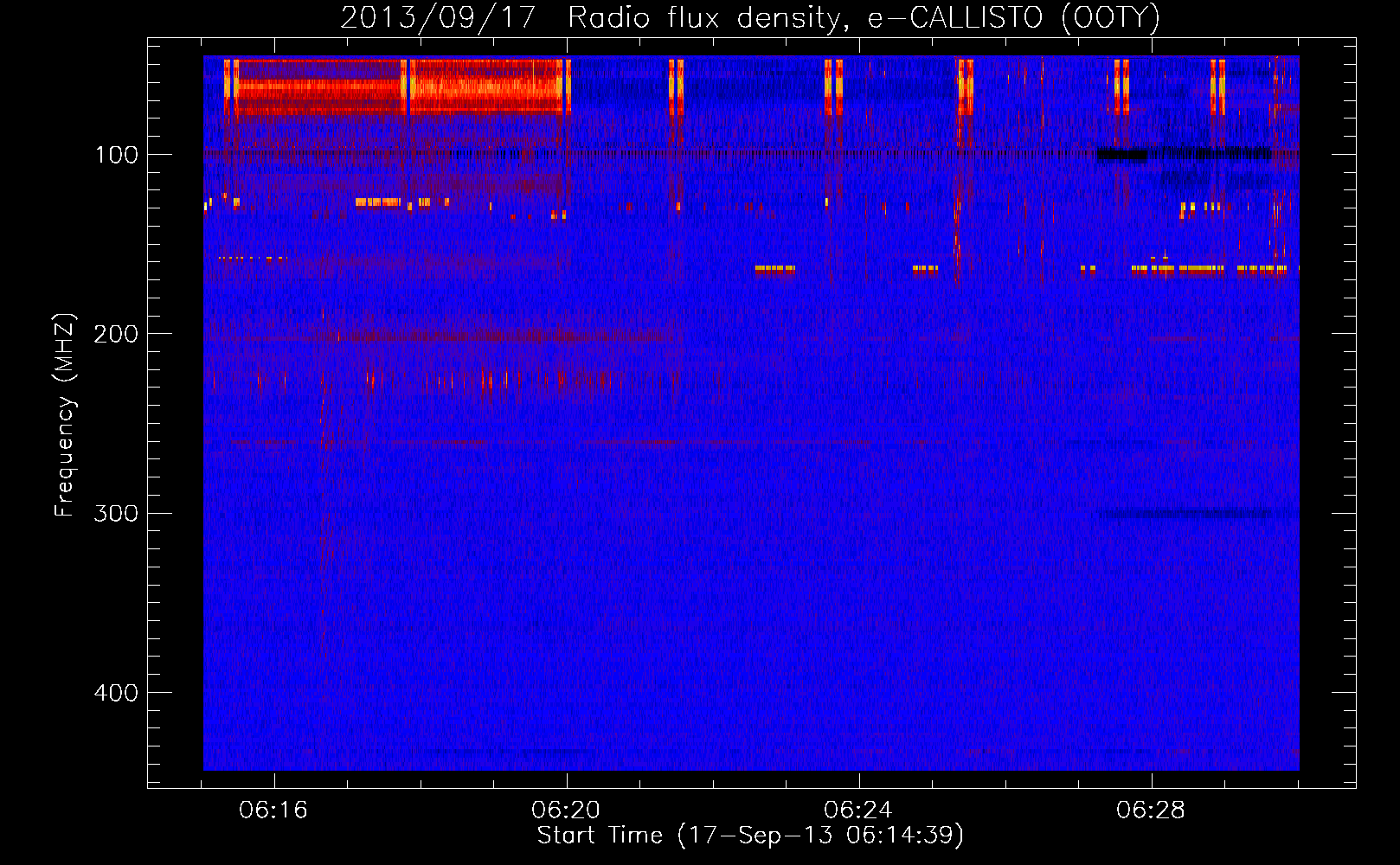This screenshot has height=865, width=1400.
Task: Click the 400 frequency tick label
Action: [x=116, y=693]
